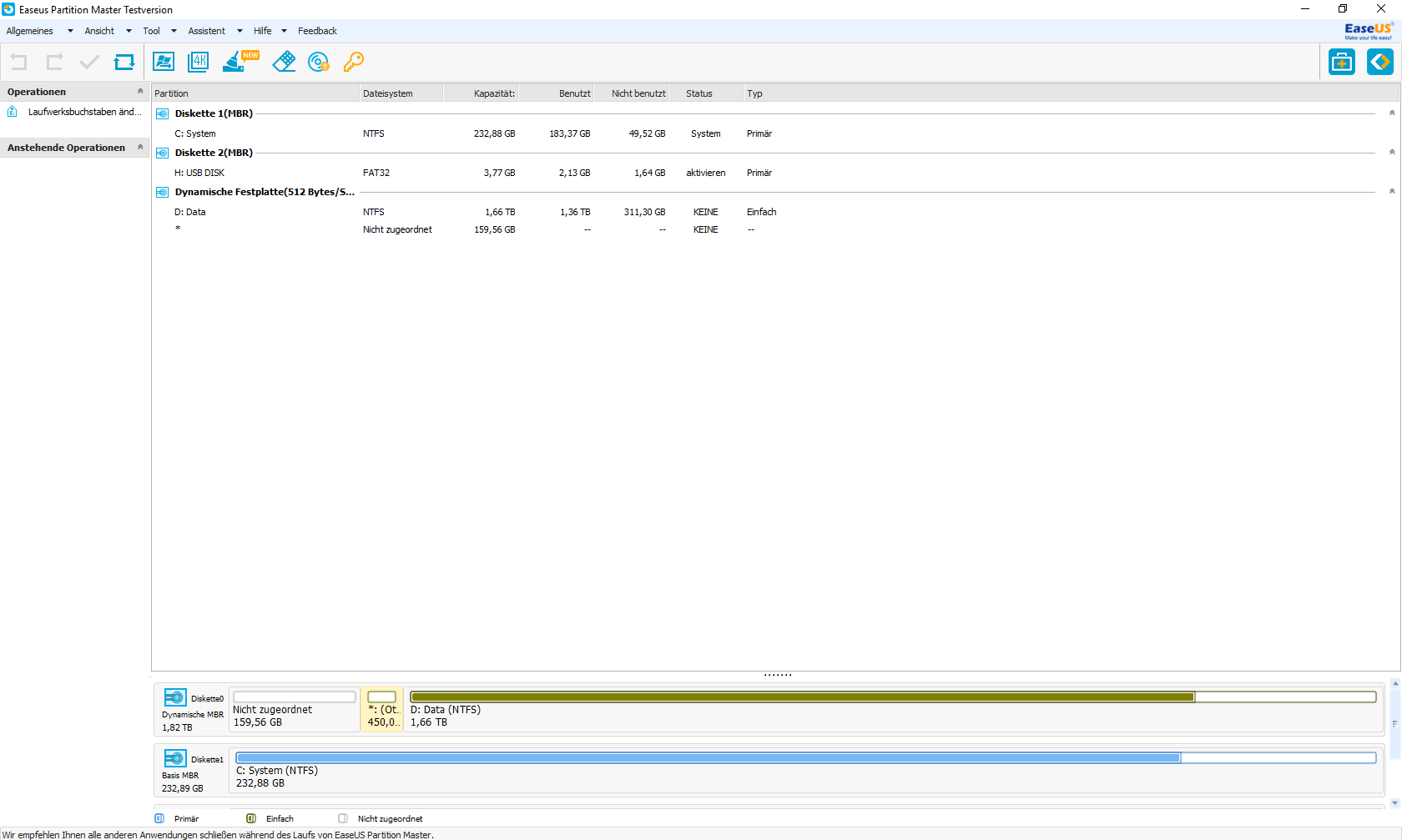This screenshot has height=840, width=1402.
Task: Click the disk icon beside Dynamische Festplatte
Action: coord(162,192)
